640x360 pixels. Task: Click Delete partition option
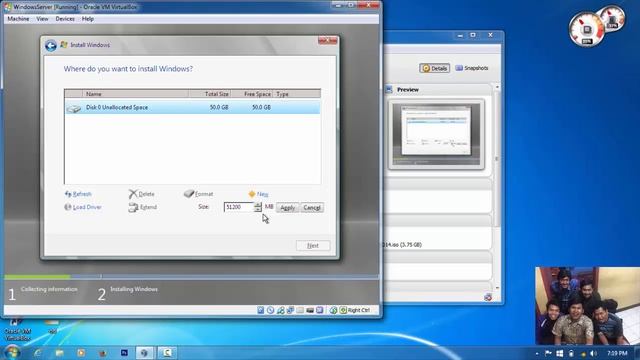tap(142, 194)
